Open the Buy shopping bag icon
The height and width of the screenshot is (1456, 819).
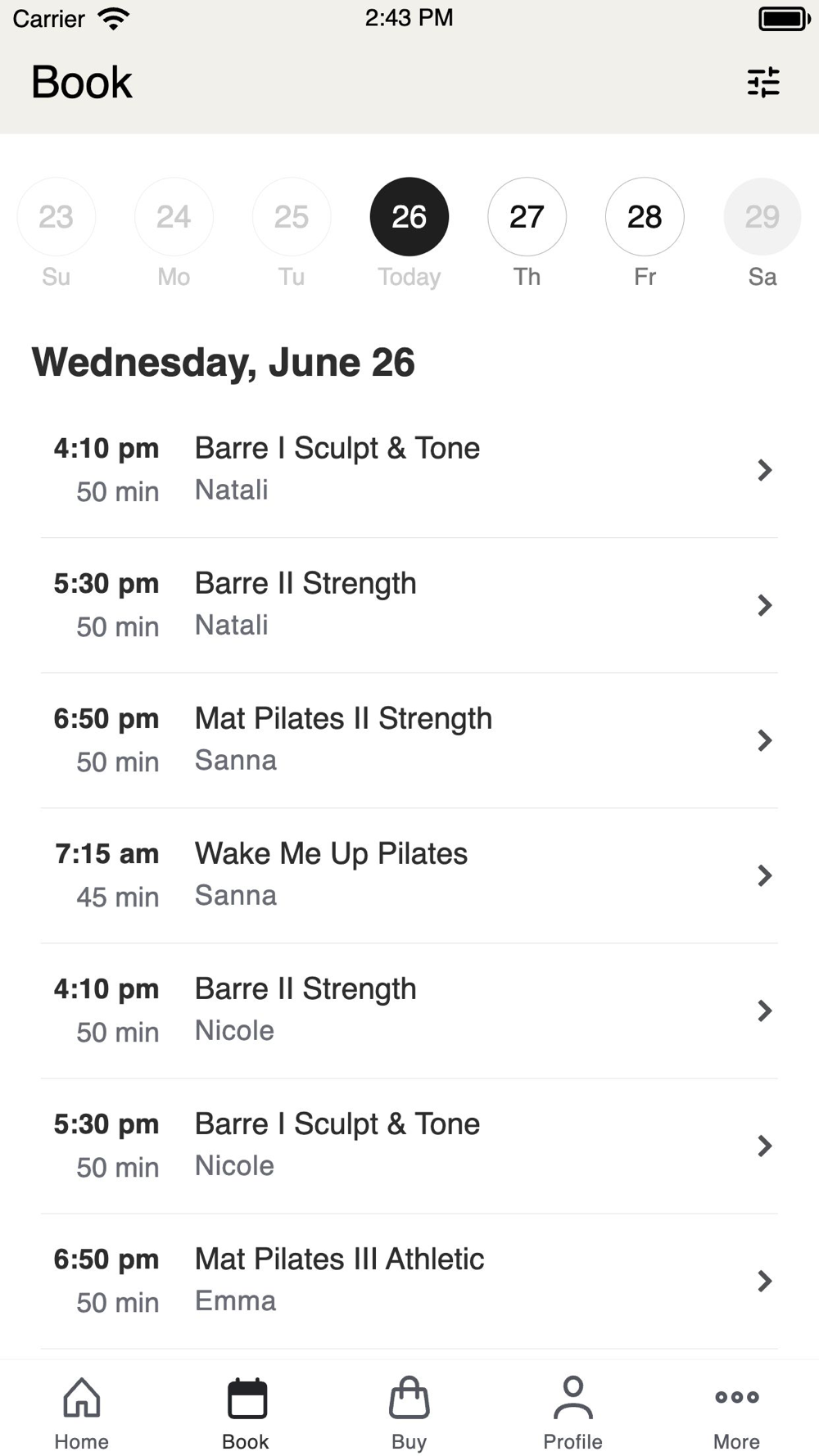(x=409, y=1397)
